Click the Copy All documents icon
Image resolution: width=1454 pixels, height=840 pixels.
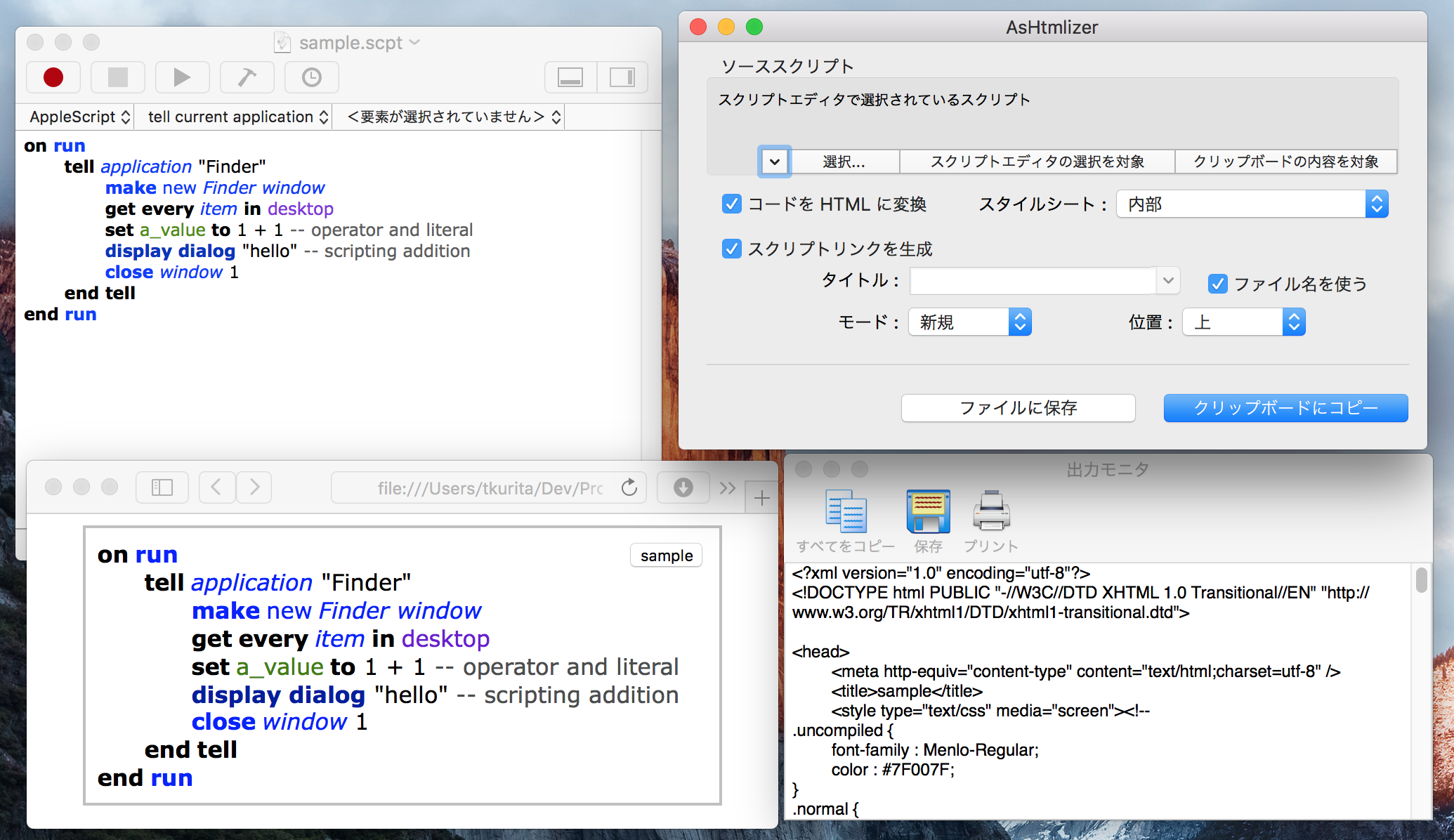[846, 512]
